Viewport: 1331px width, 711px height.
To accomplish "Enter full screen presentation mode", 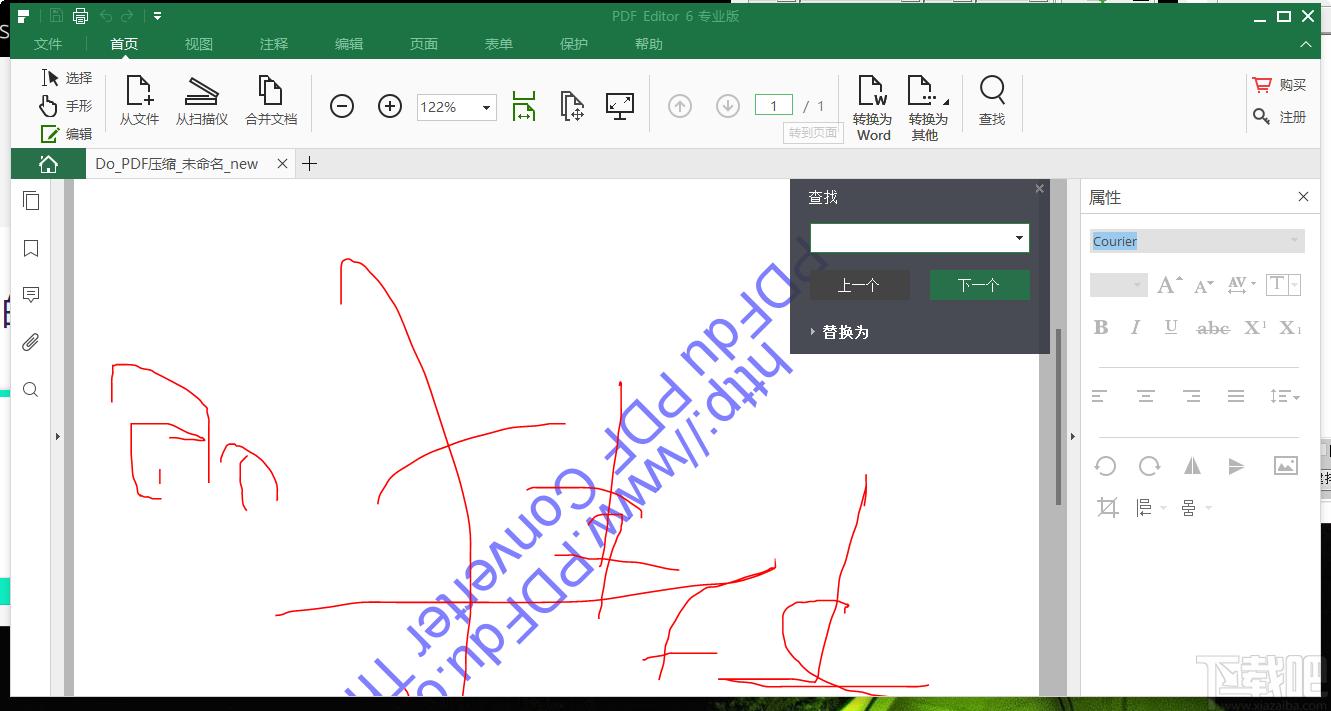I will coord(620,106).
